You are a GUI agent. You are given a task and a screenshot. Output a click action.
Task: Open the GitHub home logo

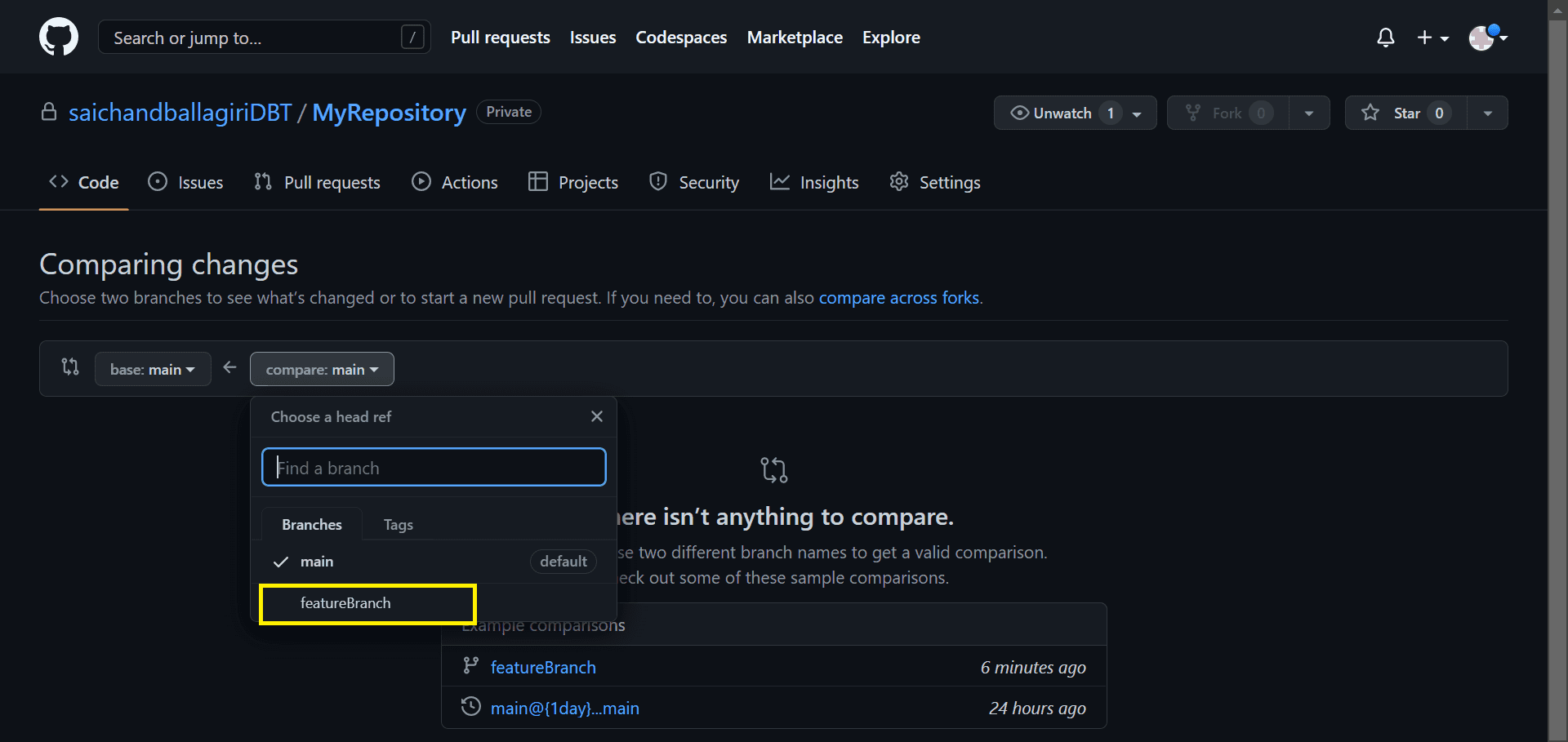pos(59,37)
